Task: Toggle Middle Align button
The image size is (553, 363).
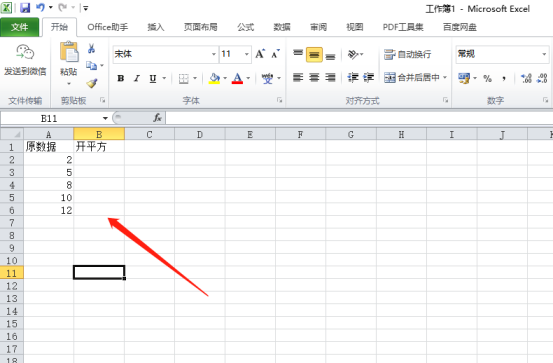Action: click(x=314, y=55)
